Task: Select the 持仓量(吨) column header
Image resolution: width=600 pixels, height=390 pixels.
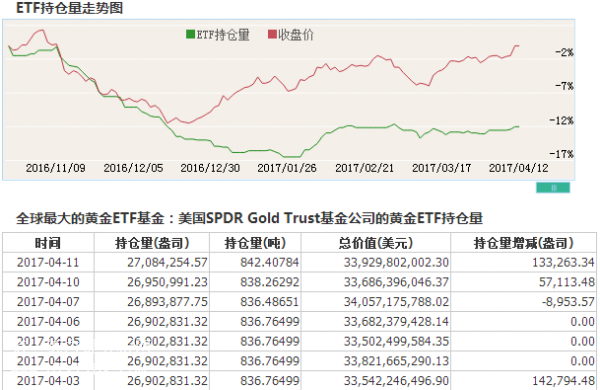Action: click(255, 243)
